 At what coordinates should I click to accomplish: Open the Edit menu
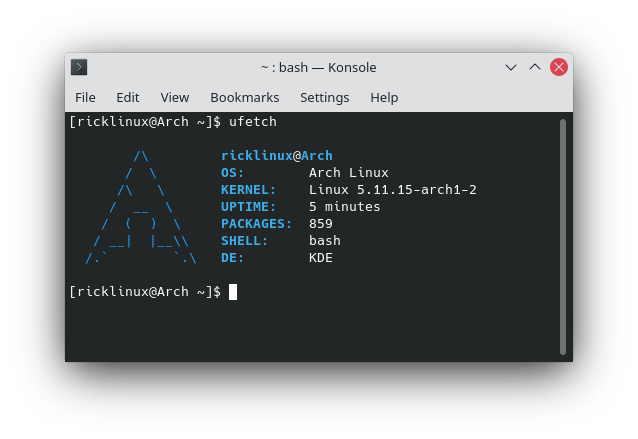(x=128, y=98)
